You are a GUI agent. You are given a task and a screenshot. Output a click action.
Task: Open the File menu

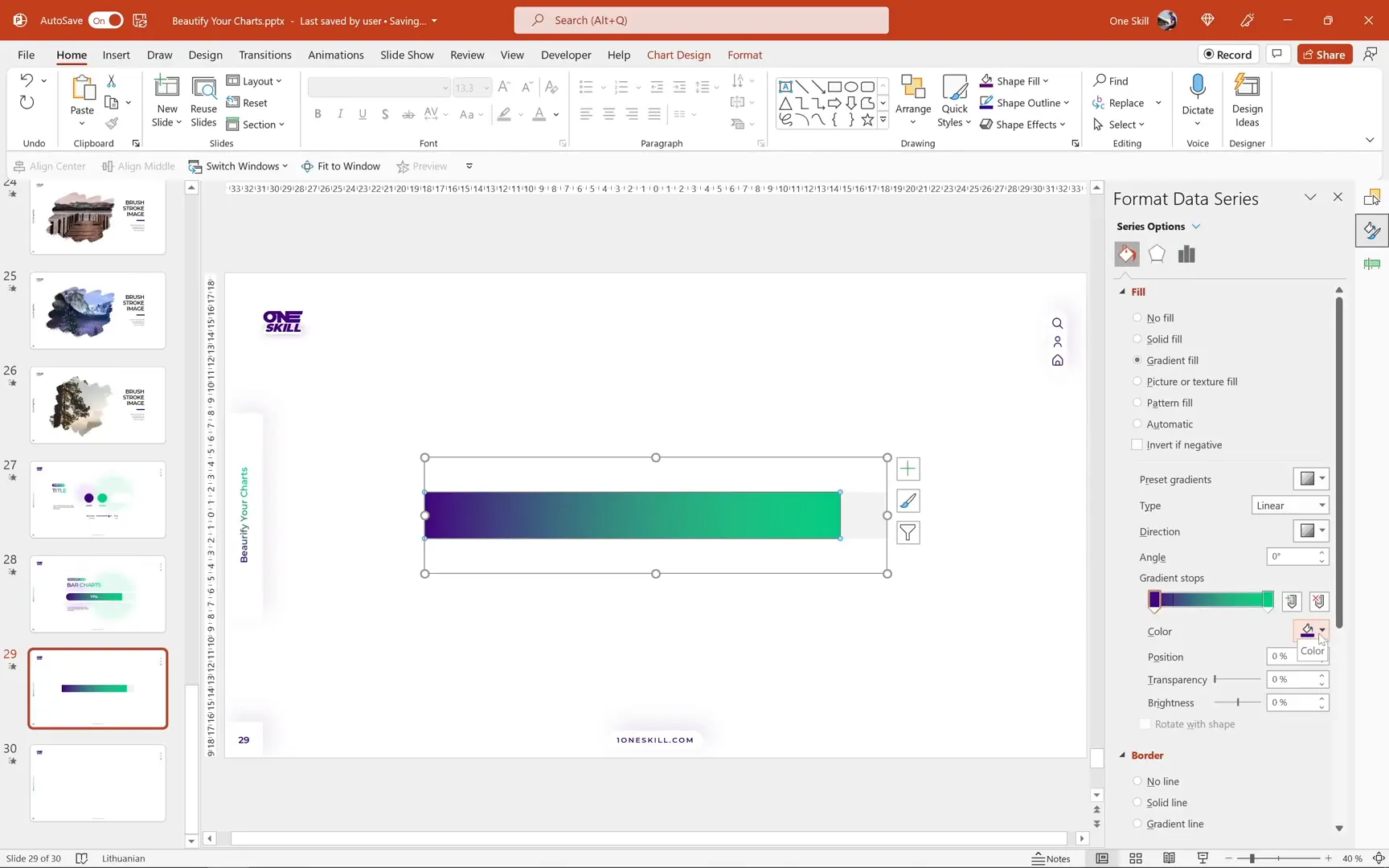click(x=27, y=55)
